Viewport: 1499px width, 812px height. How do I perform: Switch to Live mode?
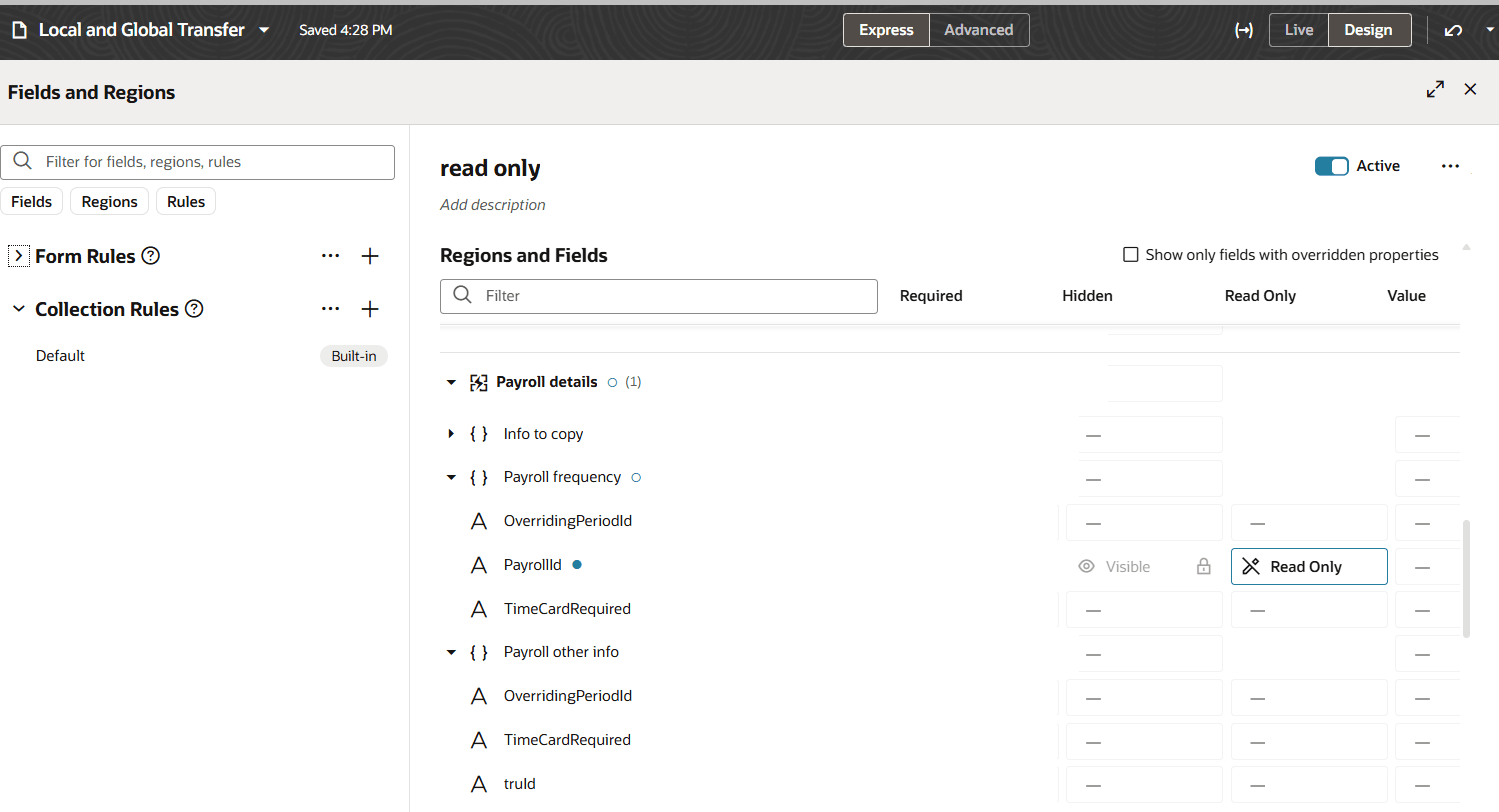click(1297, 30)
